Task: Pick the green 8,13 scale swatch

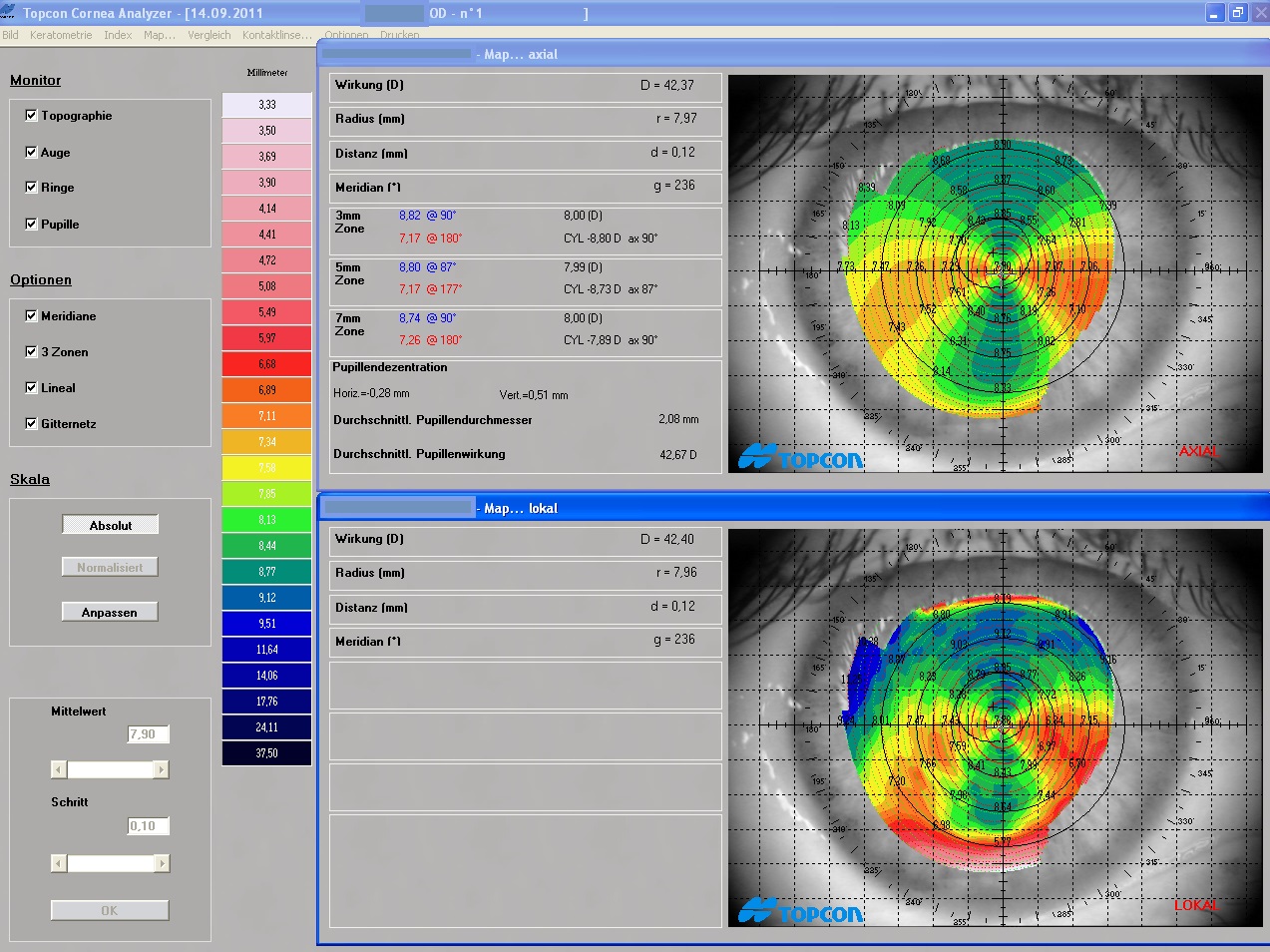Action: pos(266,520)
